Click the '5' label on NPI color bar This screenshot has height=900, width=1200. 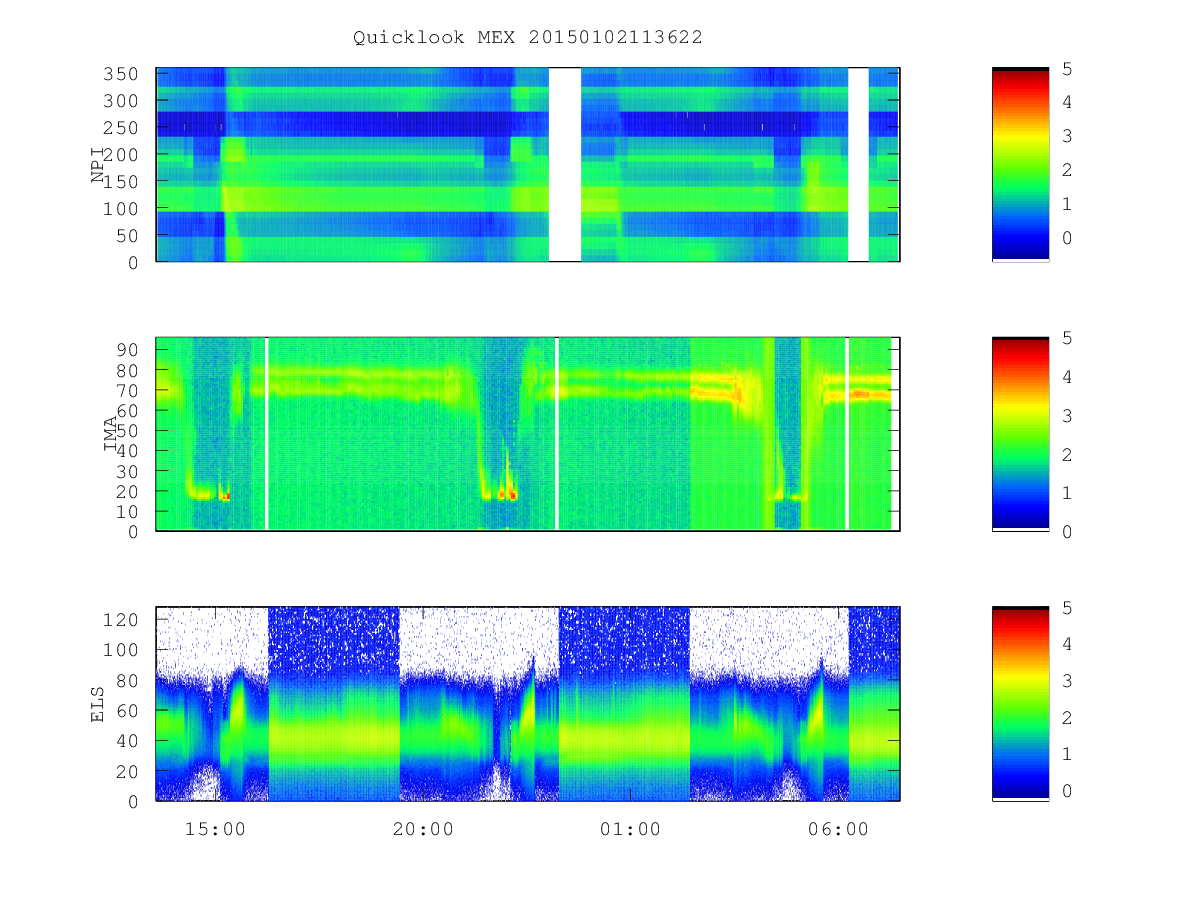click(x=1067, y=68)
